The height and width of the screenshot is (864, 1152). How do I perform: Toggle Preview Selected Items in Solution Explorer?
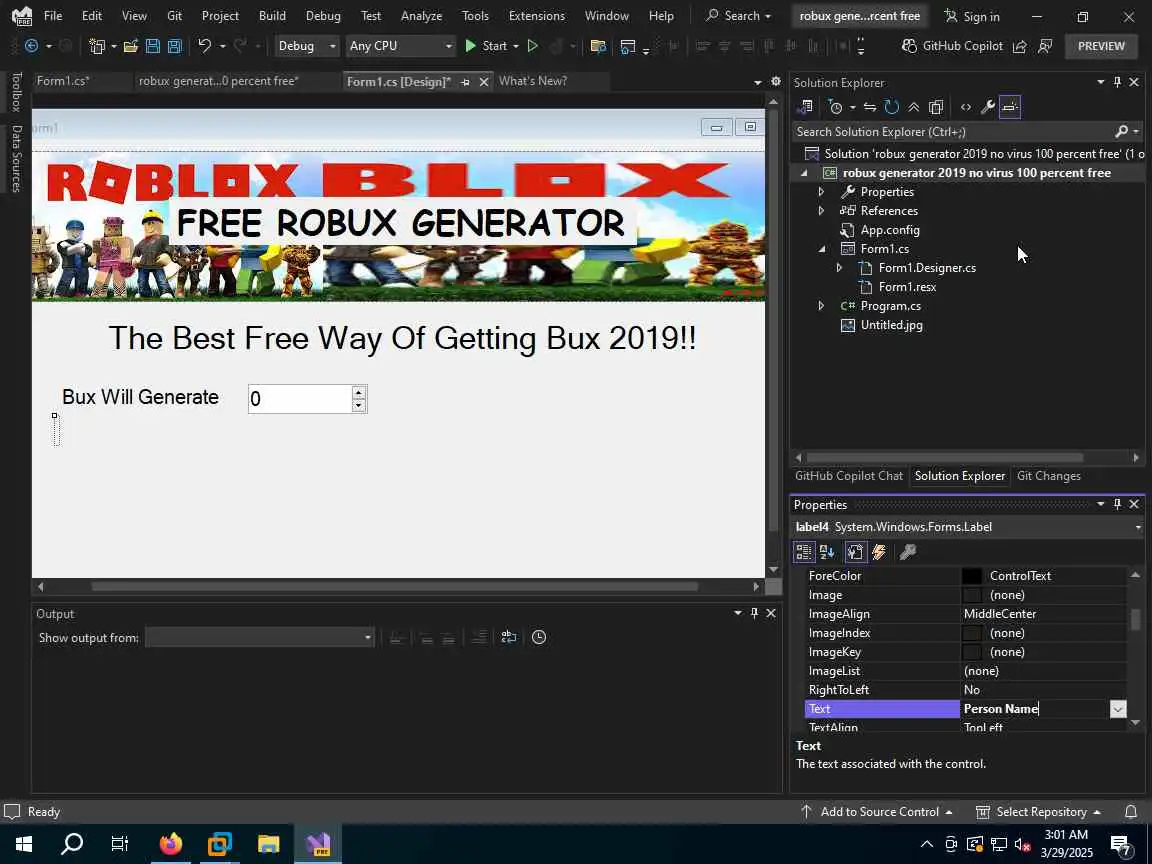[1010, 107]
